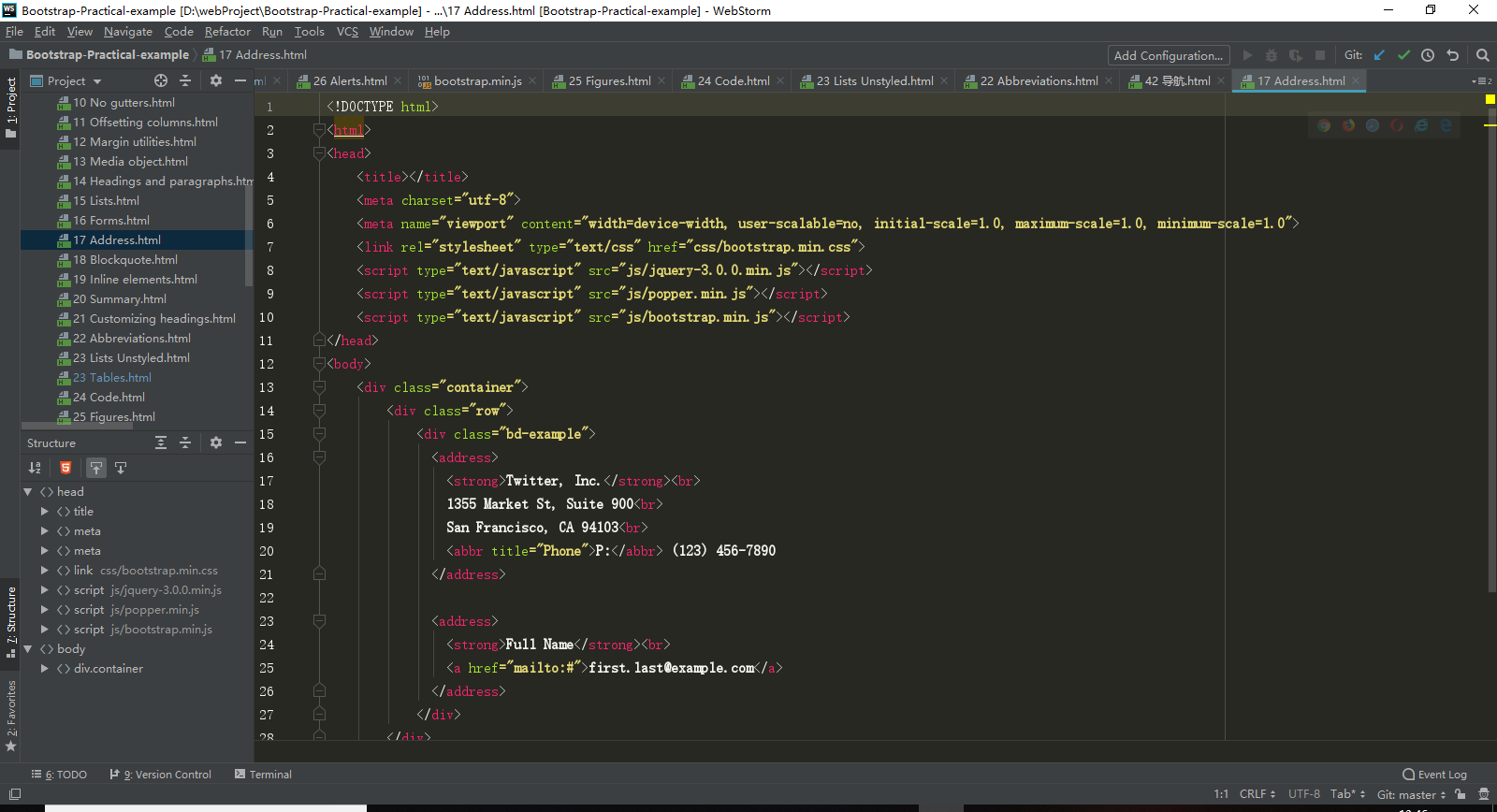Click Add Configuration... button
Screen dimensions: 1497x812
click(x=1169, y=55)
